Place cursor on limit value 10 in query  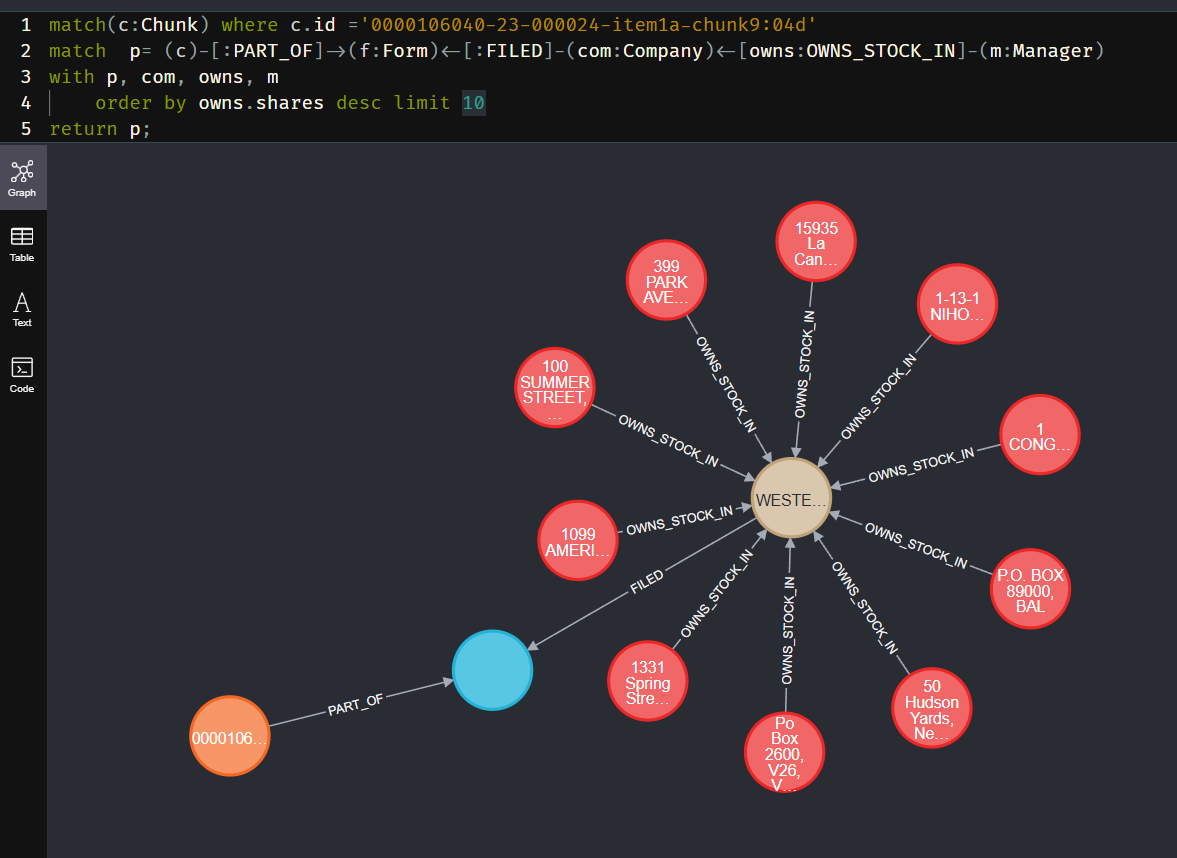(x=474, y=103)
